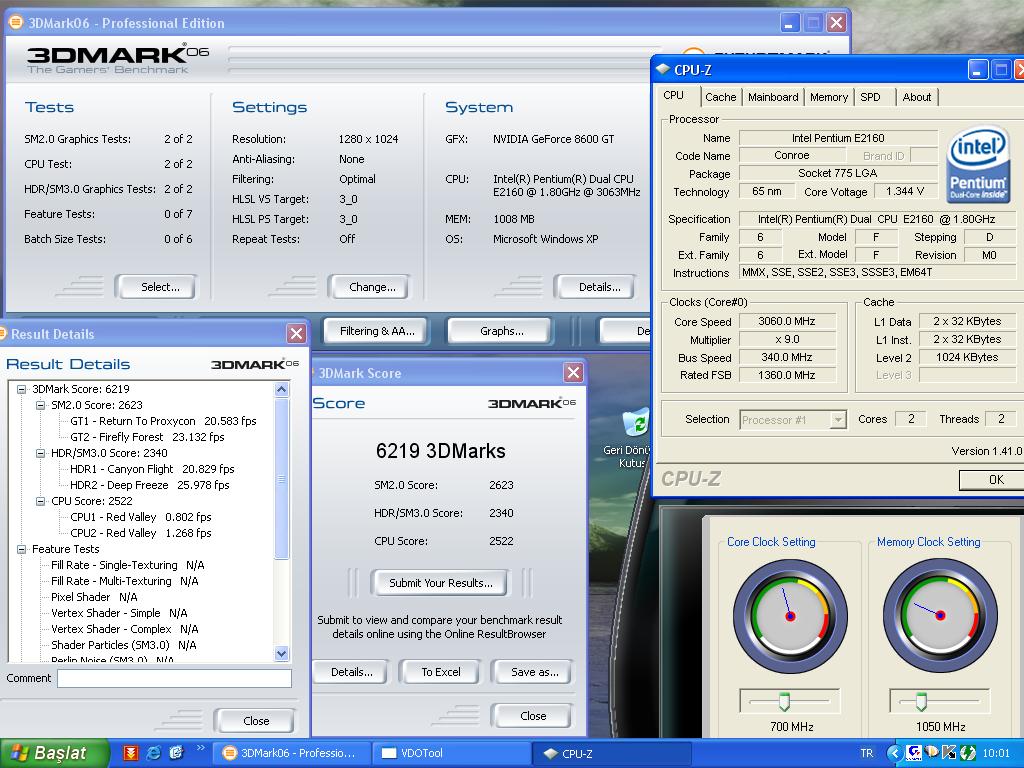Click the Memory Clock Setting gauge dial
The width and height of the screenshot is (1024, 768).
(x=940, y=616)
